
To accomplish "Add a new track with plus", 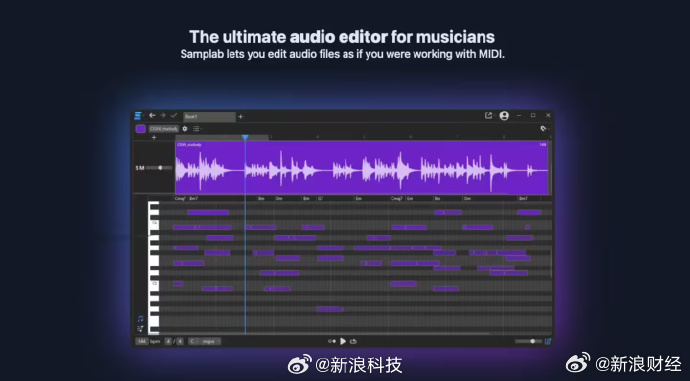I will coord(154,137).
